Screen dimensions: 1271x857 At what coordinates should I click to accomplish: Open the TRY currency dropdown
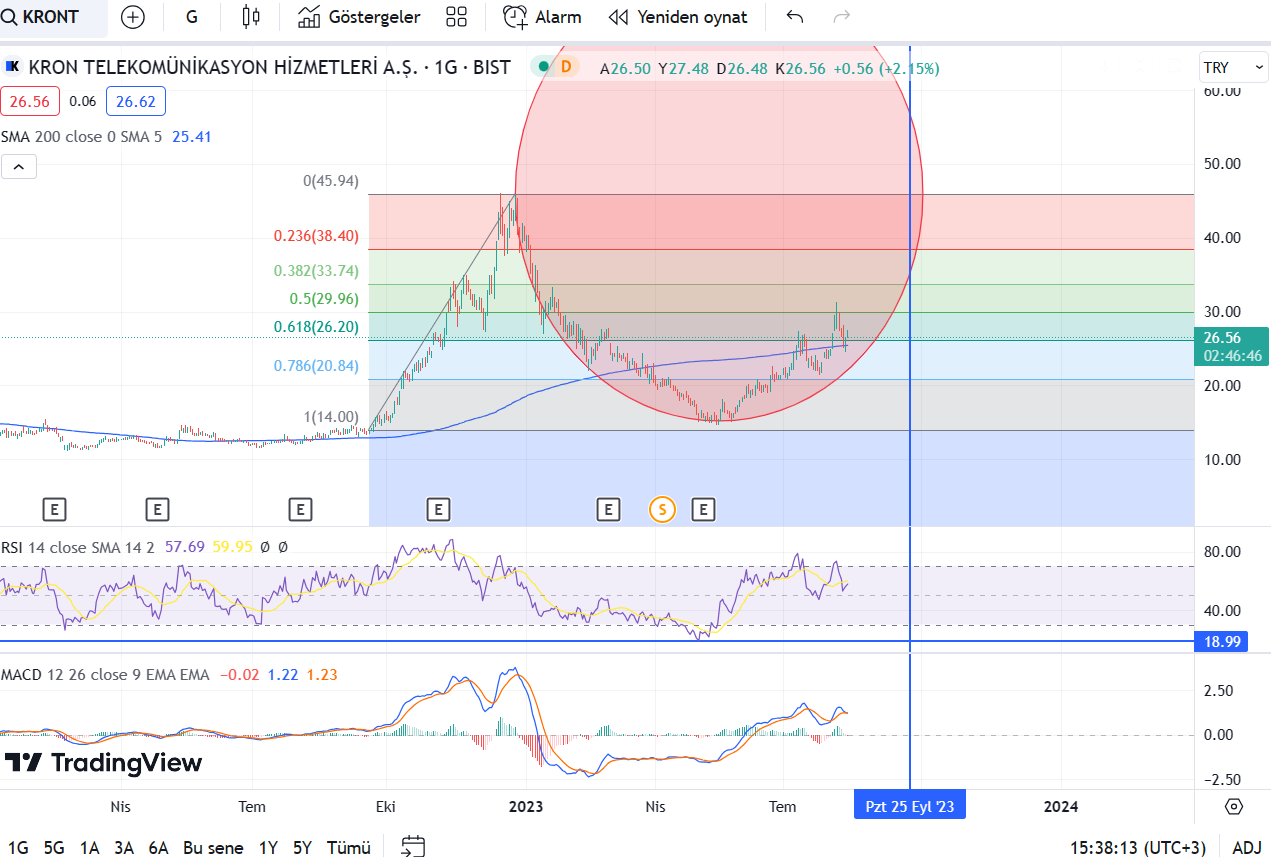[1233, 68]
